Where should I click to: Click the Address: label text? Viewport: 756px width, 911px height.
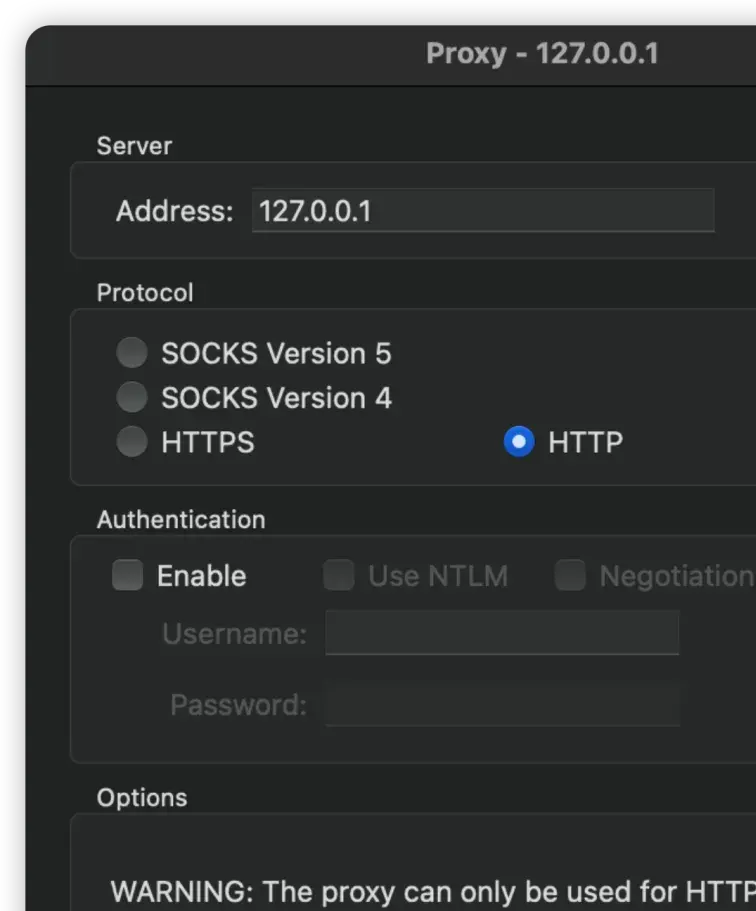coord(174,211)
